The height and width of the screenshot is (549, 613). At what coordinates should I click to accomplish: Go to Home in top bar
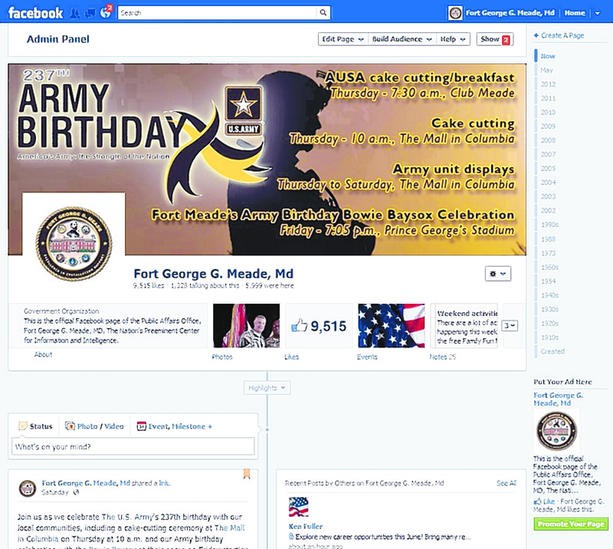point(574,13)
